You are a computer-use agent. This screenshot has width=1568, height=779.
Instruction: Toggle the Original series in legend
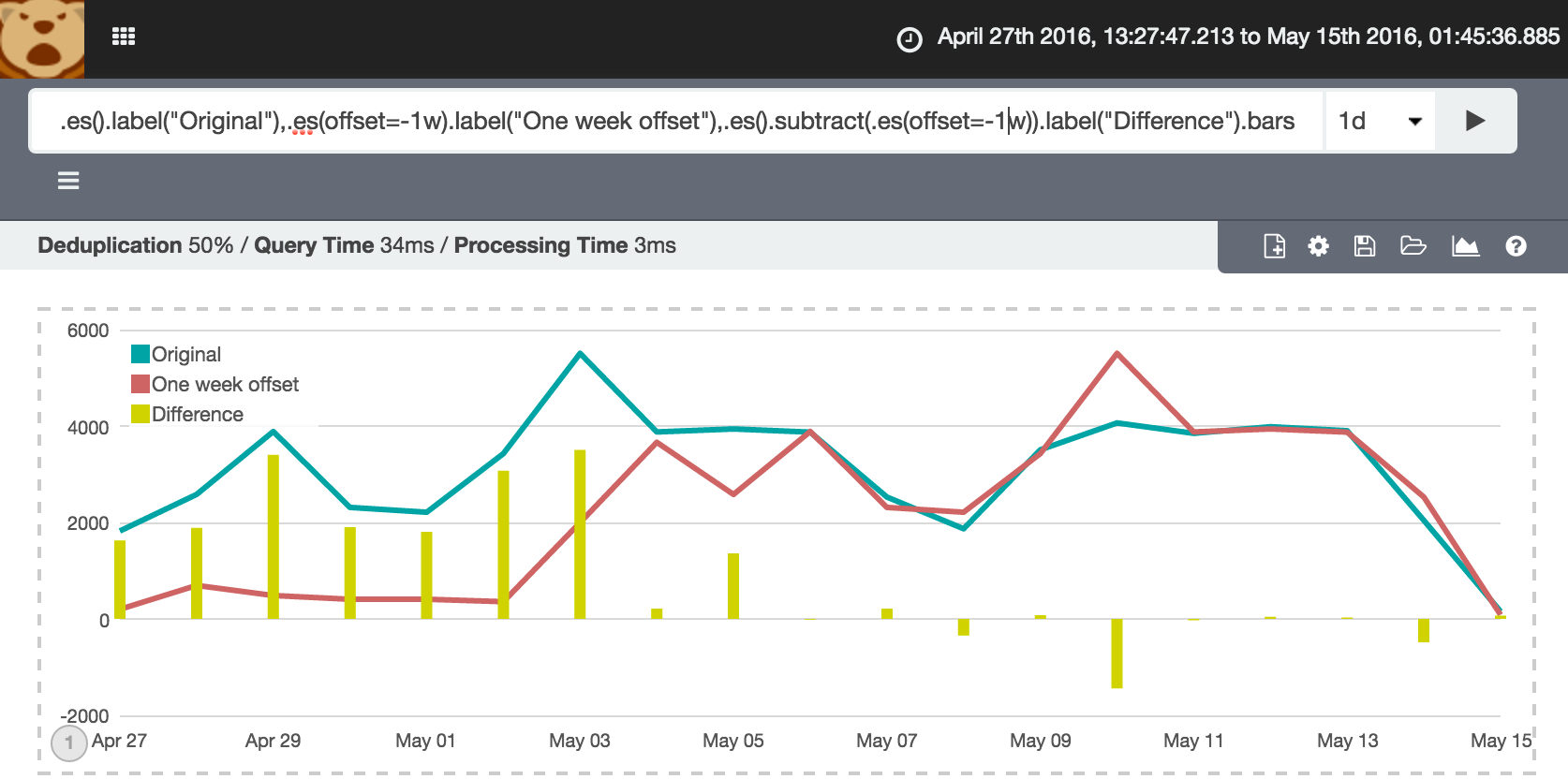pos(186,355)
